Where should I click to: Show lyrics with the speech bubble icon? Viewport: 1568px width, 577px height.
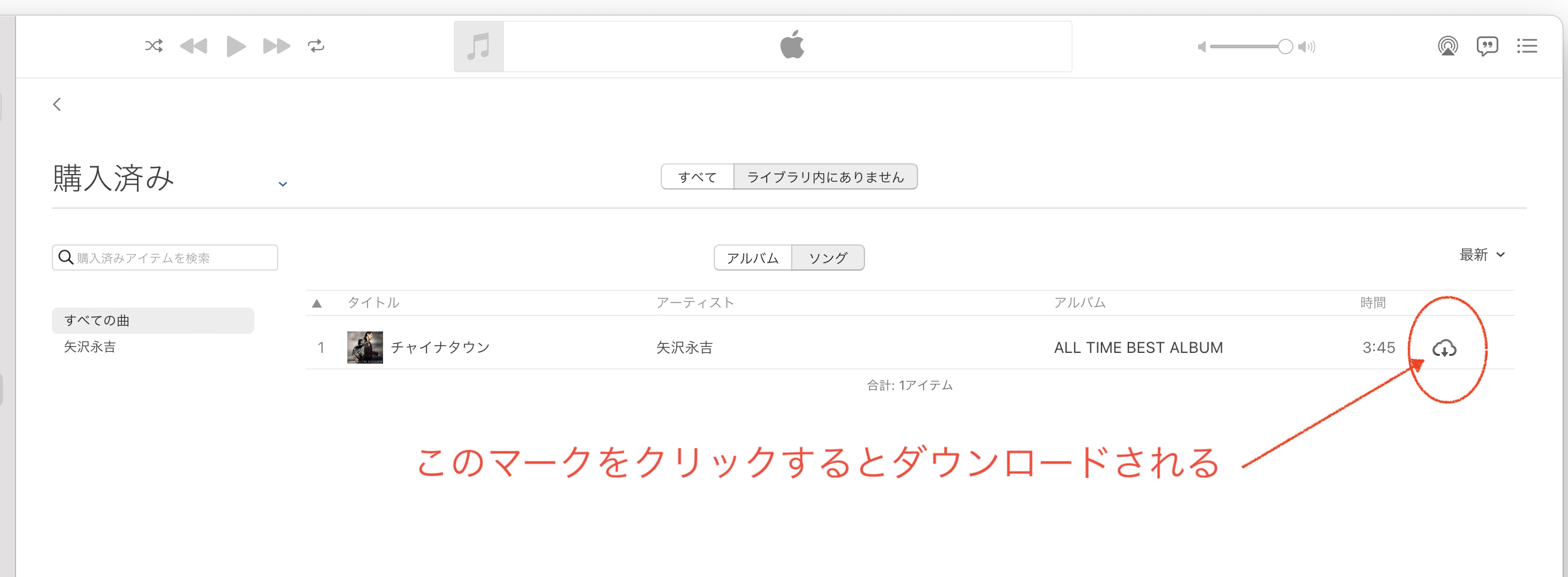coord(1487,46)
